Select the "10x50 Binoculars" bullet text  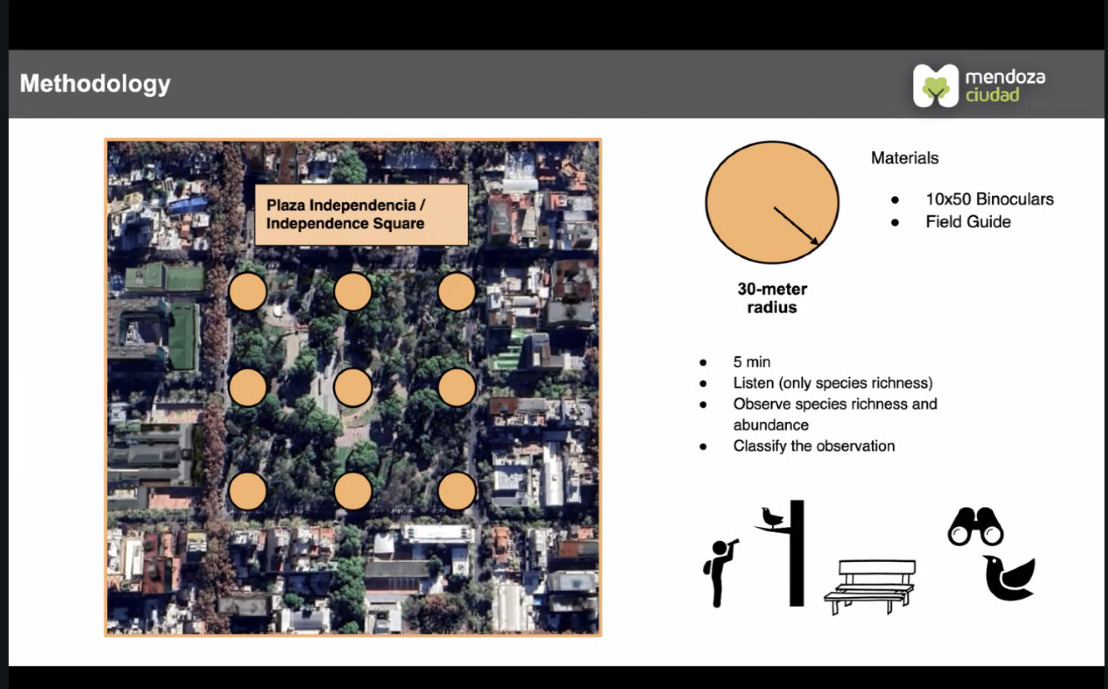(989, 199)
